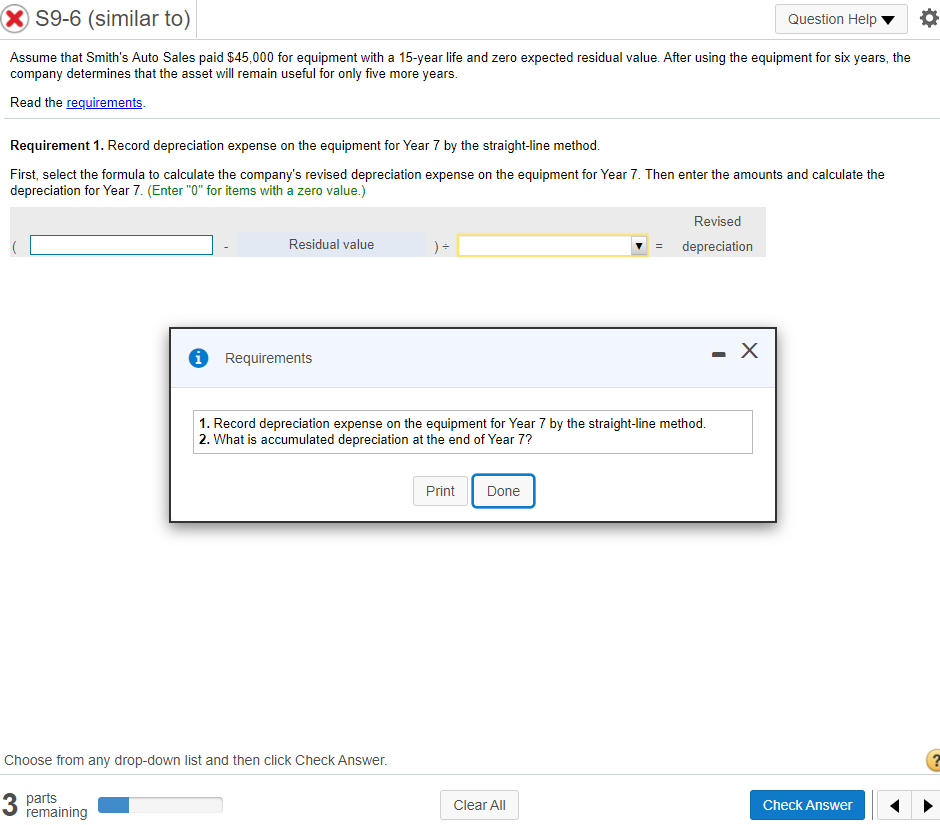Click the "3 parts remaining" label
The width and height of the screenshot is (940, 825).
pyautogui.click(x=45, y=805)
